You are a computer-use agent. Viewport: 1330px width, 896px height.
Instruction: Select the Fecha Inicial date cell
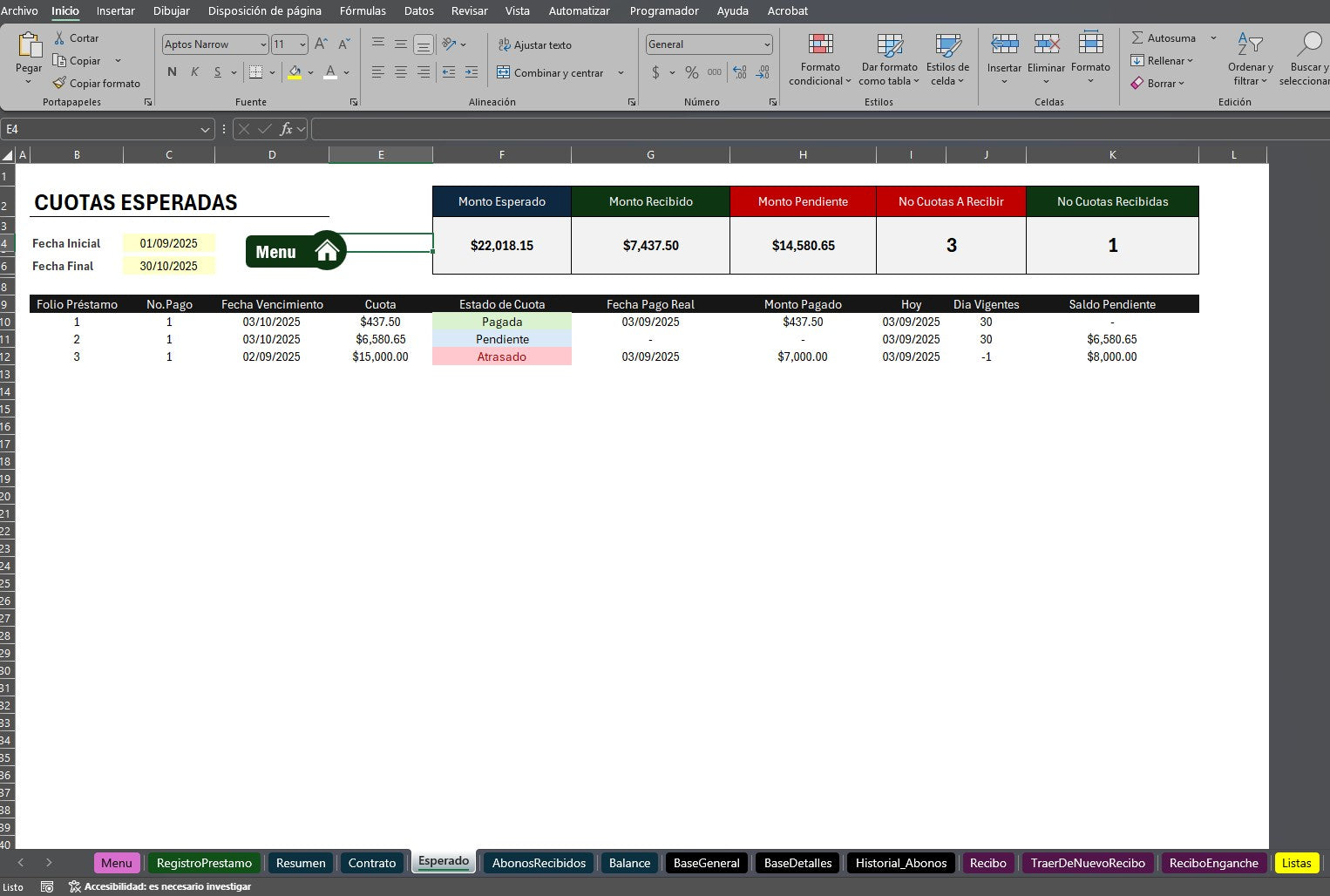coord(168,243)
